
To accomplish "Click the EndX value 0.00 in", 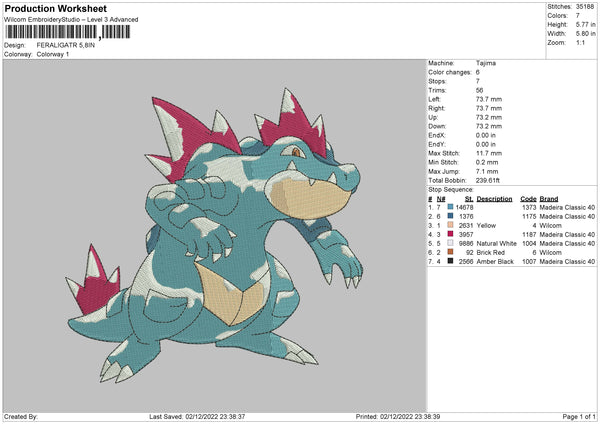I will pos(486,135).
